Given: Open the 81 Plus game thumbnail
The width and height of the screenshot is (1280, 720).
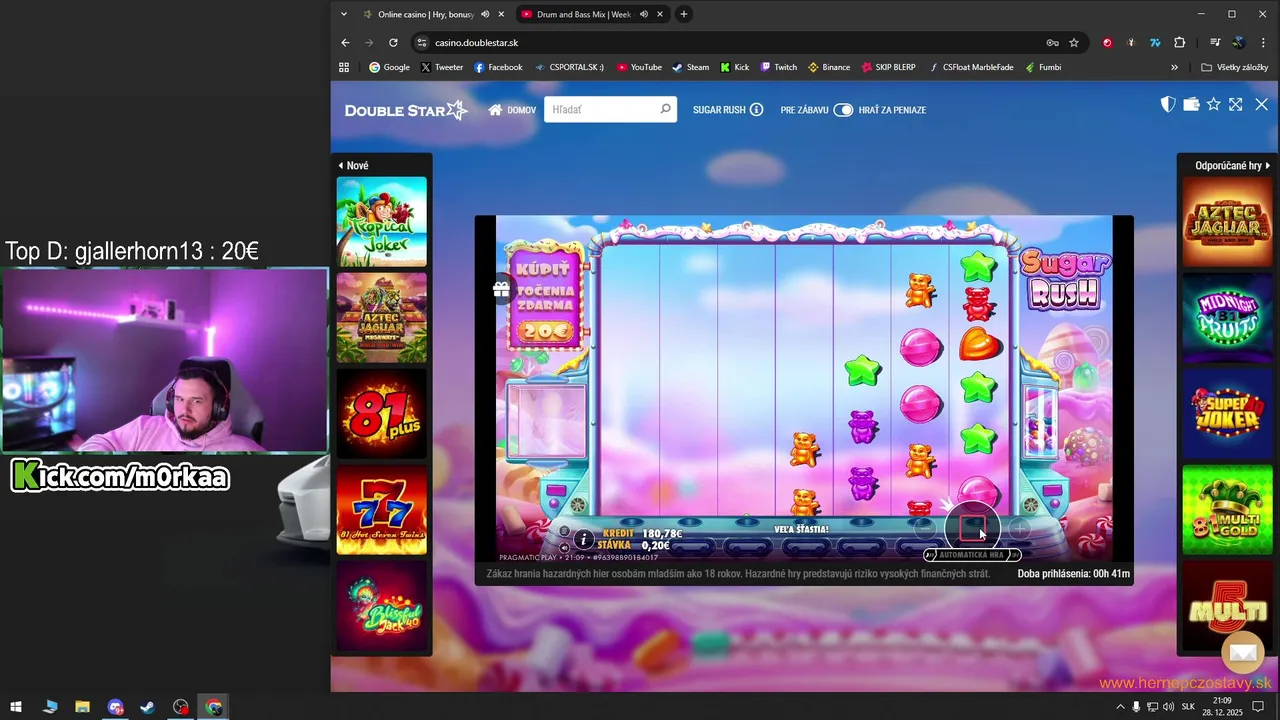Looking at the screenshot, I should [381, 414].
